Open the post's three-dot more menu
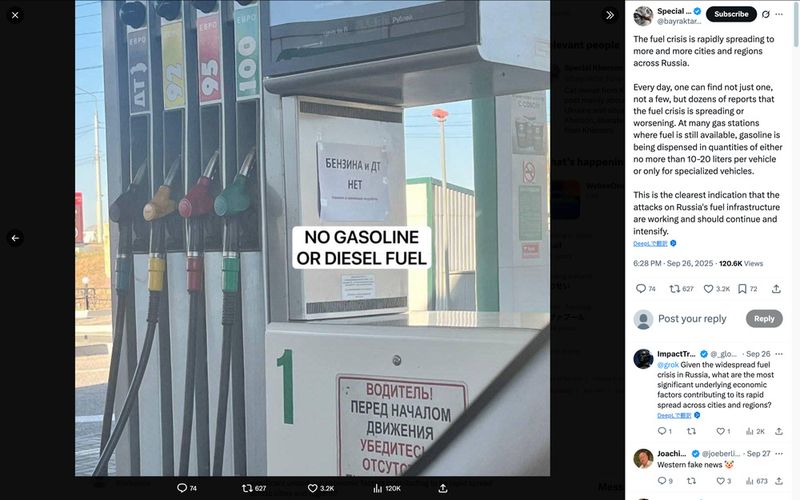Image resolution: width=800 pixels, height=500 pixels. (x=779, y=14)
